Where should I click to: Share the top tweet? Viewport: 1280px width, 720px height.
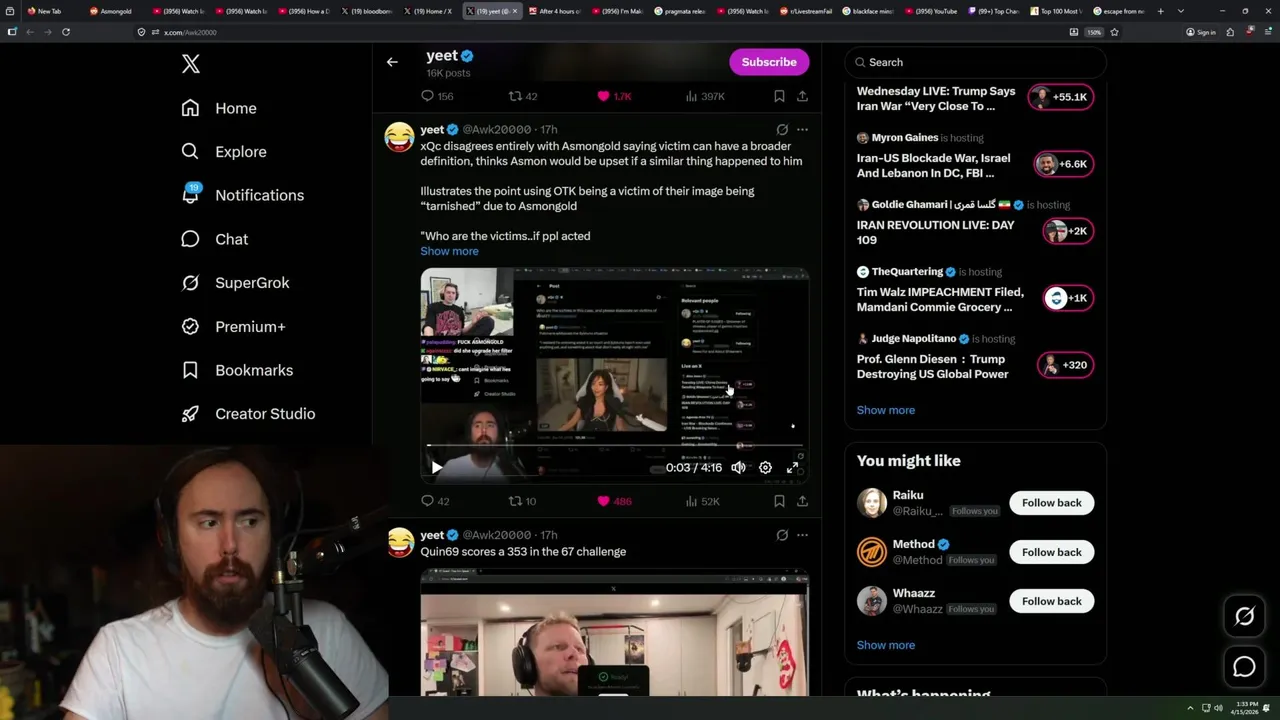coord(802,96)
